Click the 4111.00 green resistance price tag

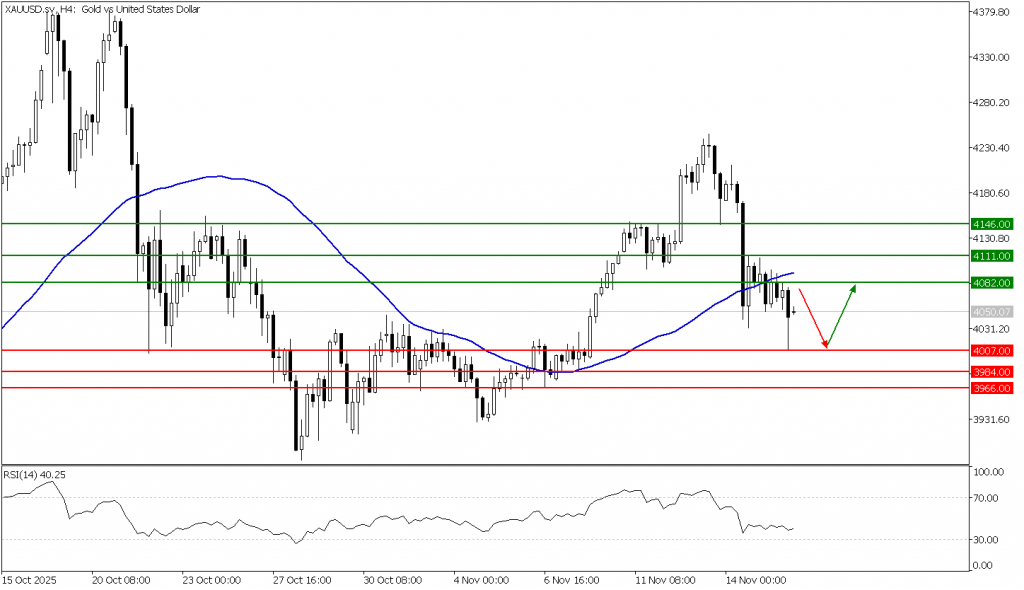(x=993, y=257)
